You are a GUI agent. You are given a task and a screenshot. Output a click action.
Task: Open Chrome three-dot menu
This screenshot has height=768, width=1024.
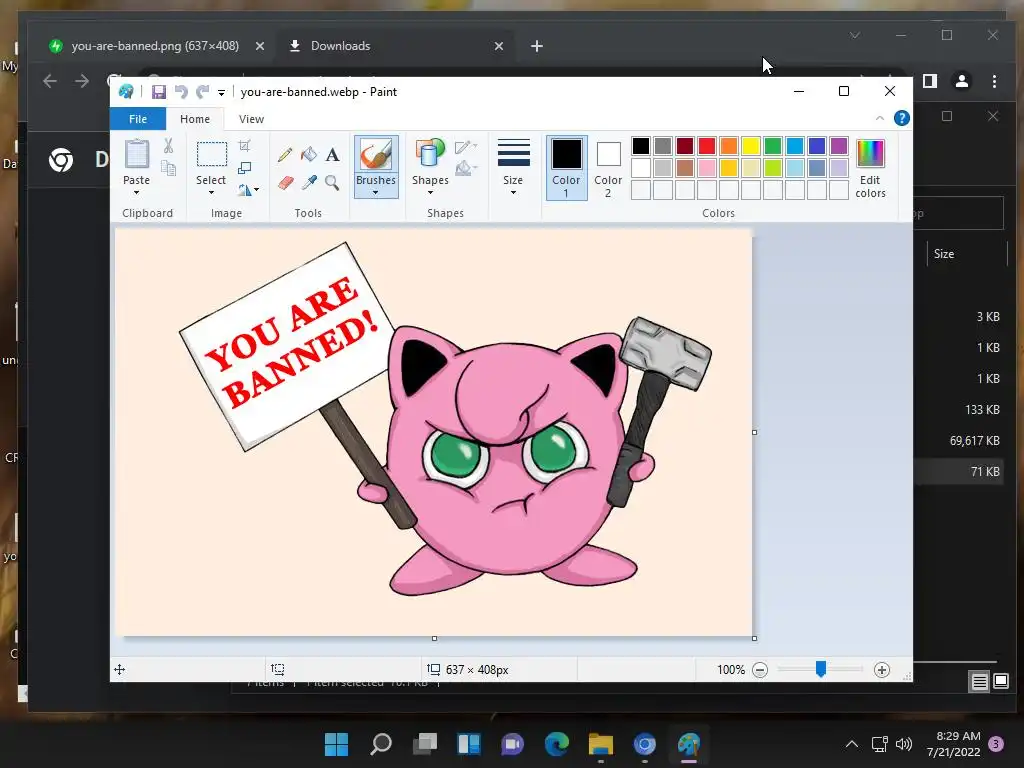(994, 81)
